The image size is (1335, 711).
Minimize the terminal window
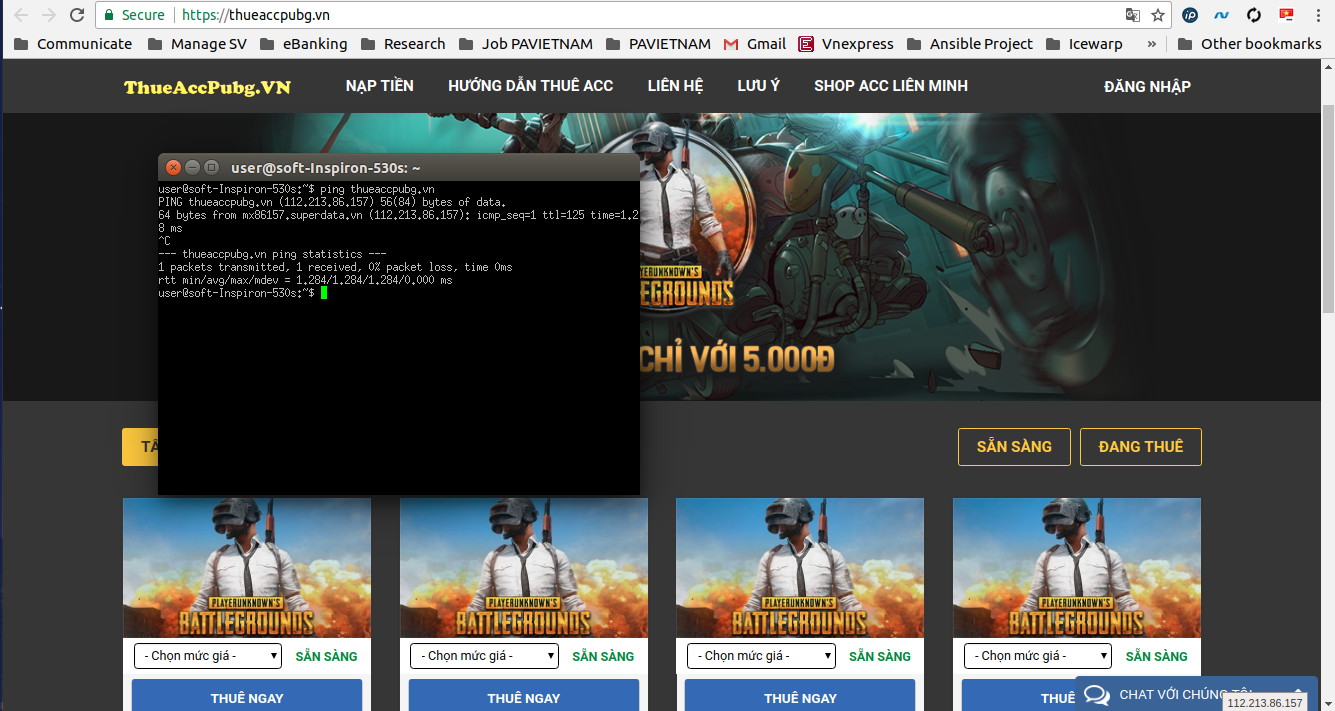click(192, 167)
